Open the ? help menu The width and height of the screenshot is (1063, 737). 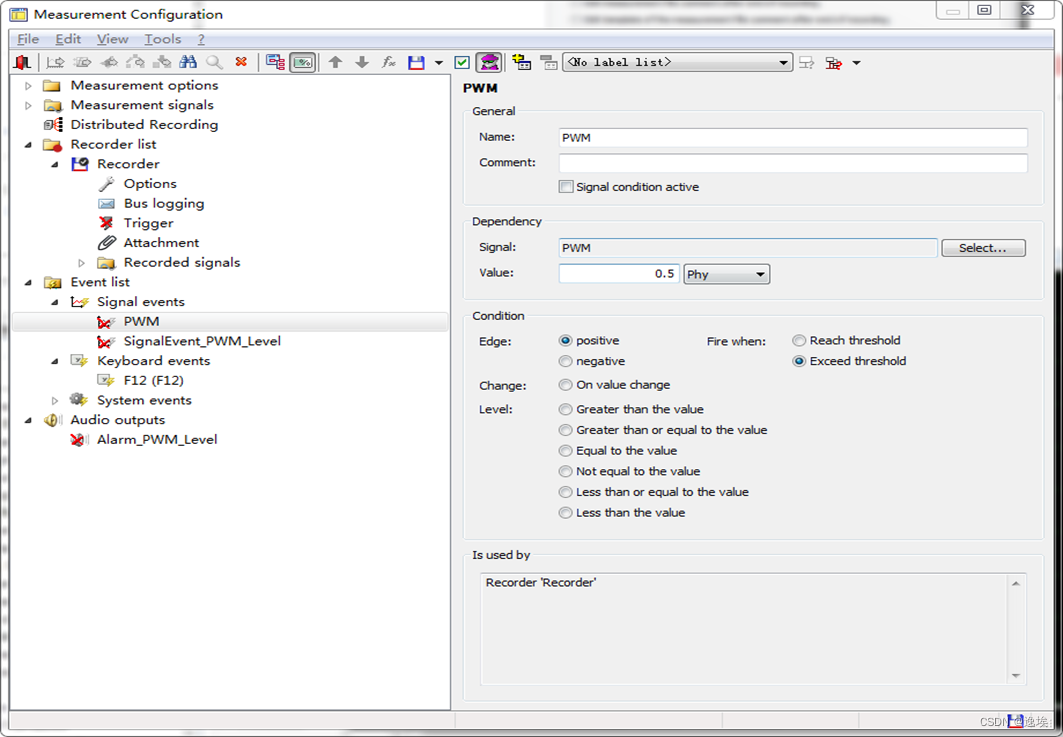pyautogui.click(x=201, y=39)
